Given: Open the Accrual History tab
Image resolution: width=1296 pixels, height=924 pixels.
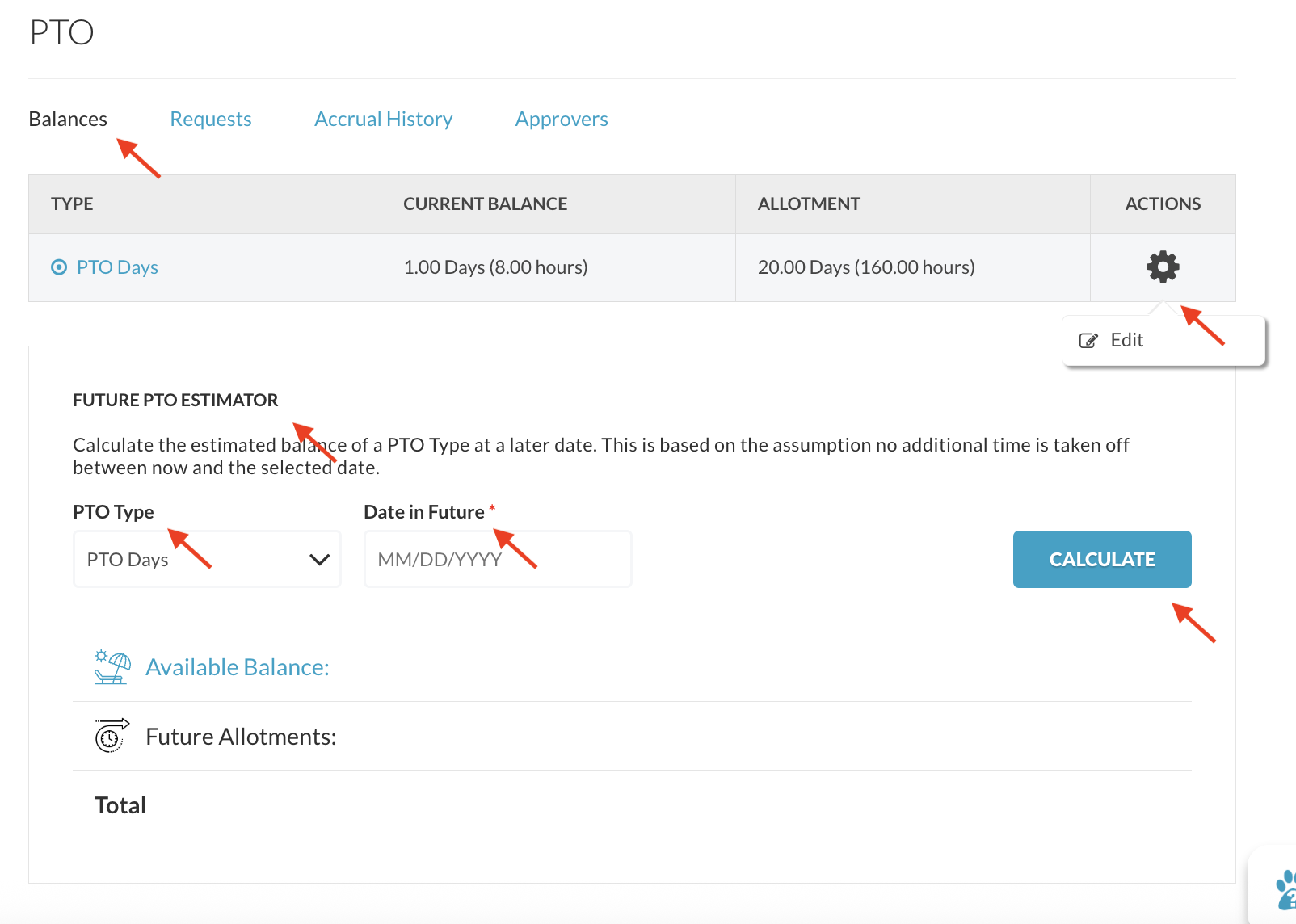Looking at the screenshot, I should 383,119.
